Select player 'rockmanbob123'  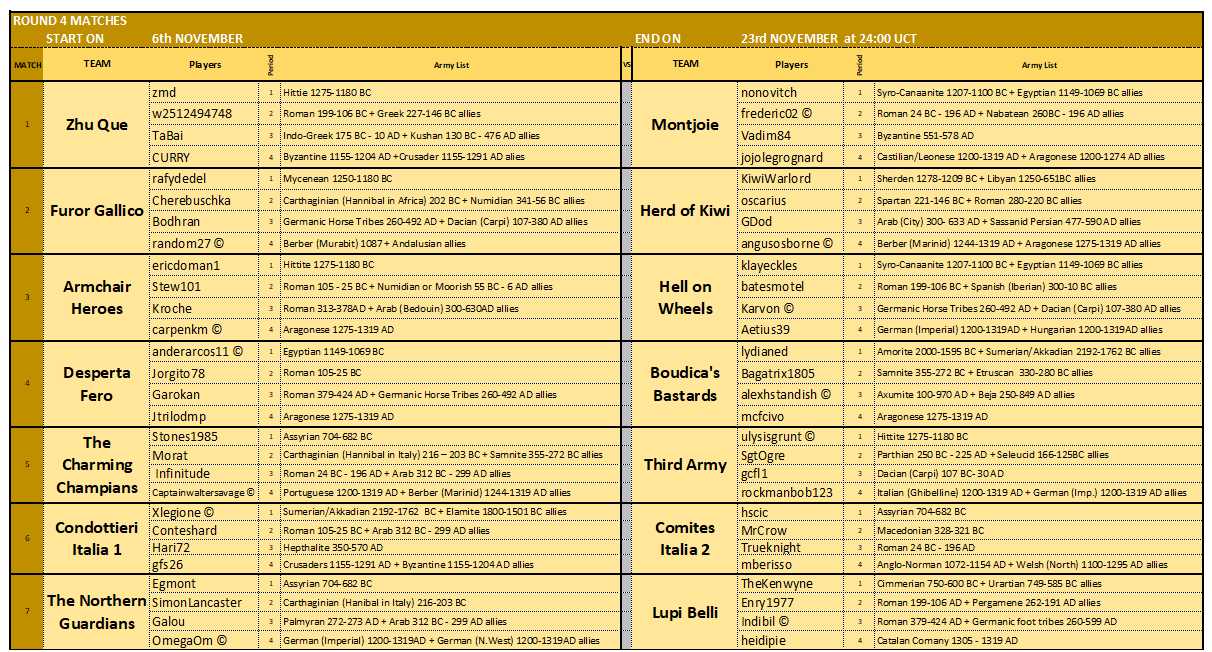tap(787, 492)
